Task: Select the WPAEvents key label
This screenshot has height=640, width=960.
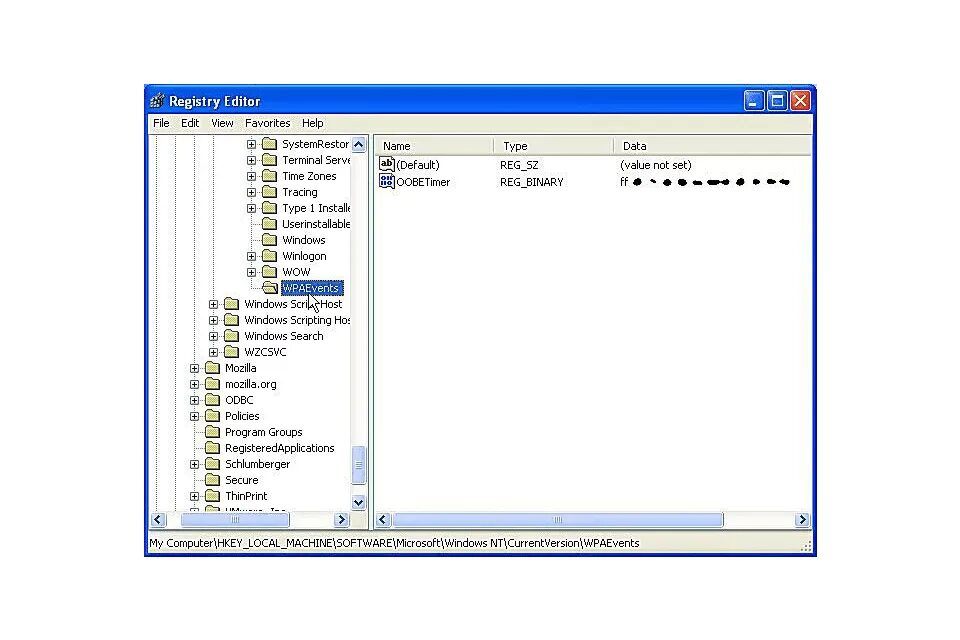Action: click(312, 288)
